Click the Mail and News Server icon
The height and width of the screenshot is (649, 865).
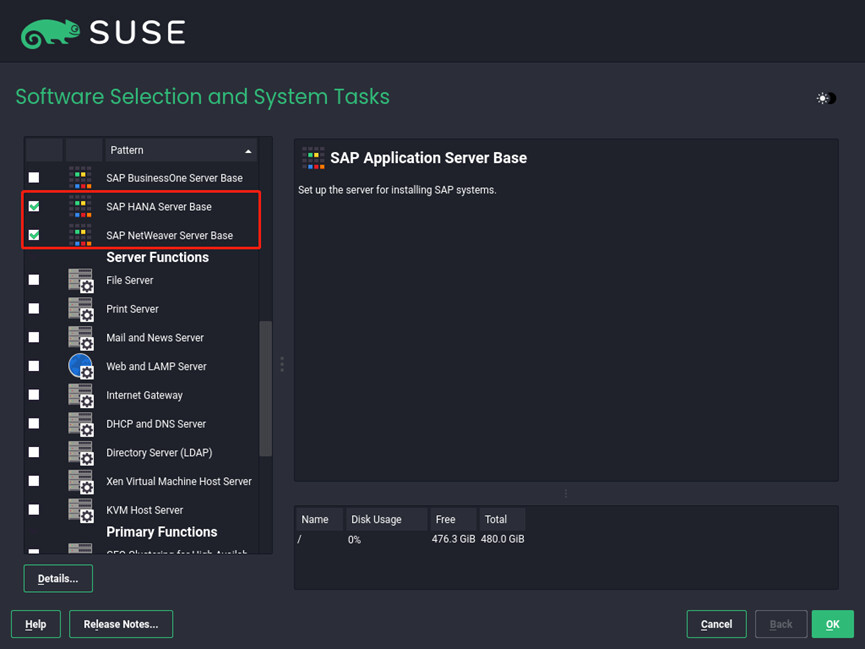click(x=81, y=338)
